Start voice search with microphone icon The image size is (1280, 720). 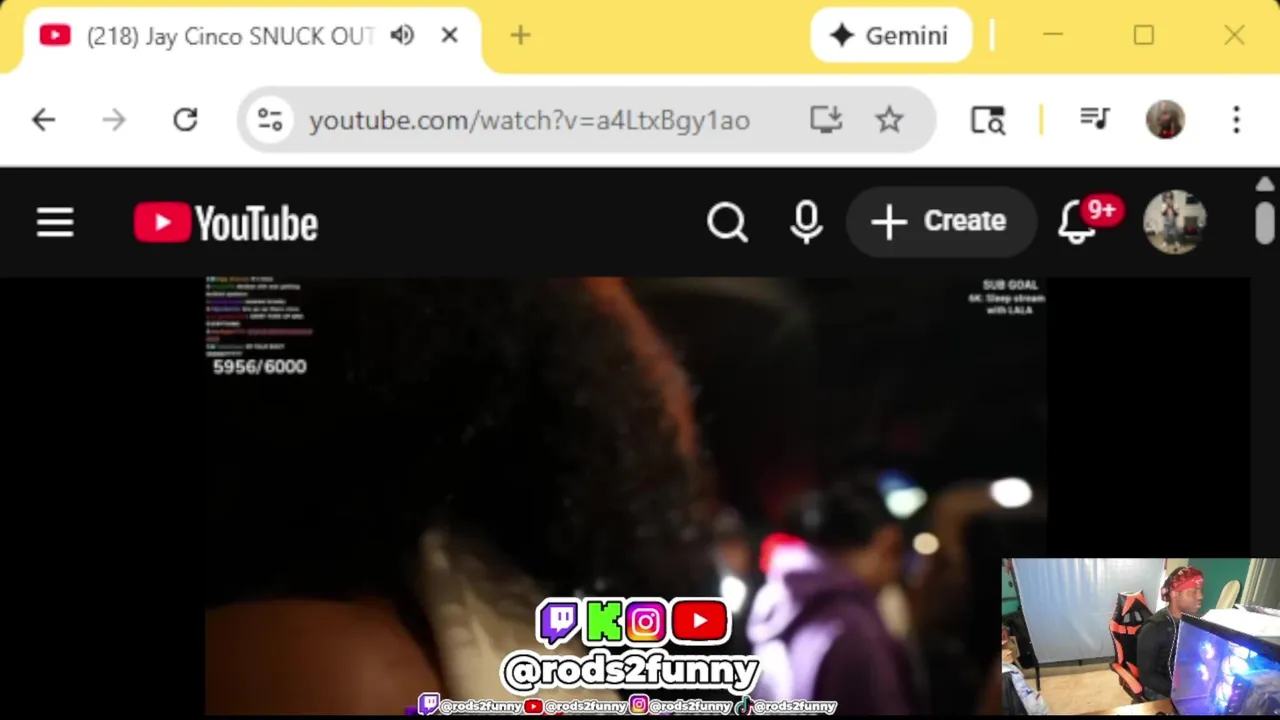click(x=806, y=222)
